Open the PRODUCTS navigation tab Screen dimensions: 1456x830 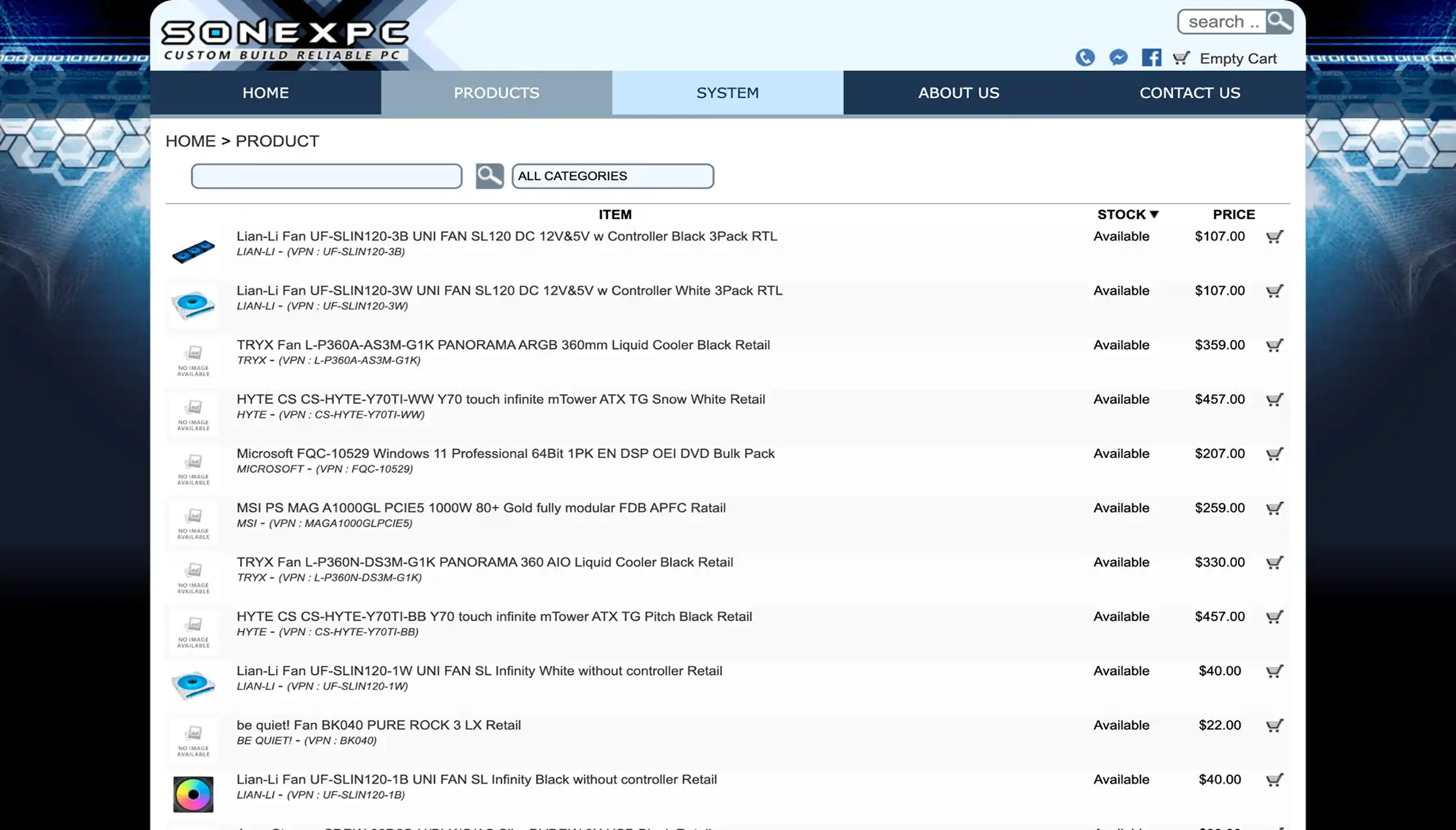[496, 93]
